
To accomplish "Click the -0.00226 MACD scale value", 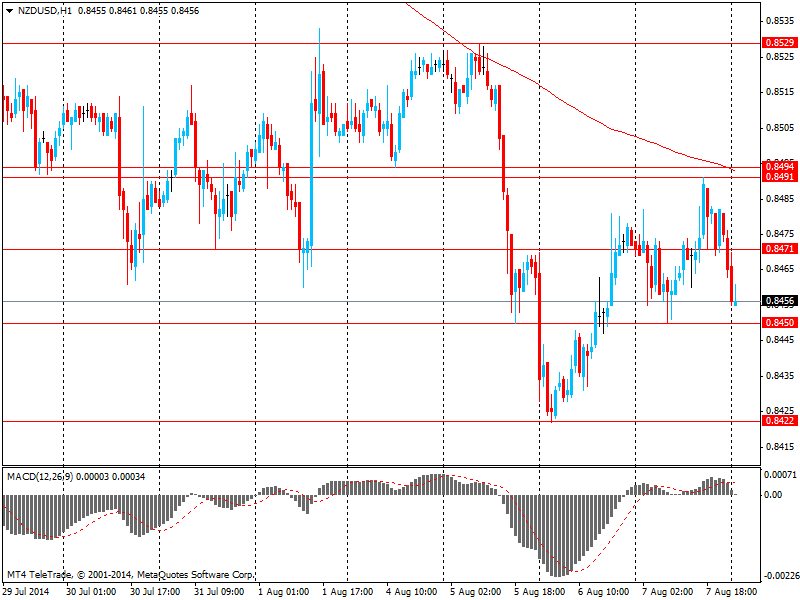I will coord(779,575).
